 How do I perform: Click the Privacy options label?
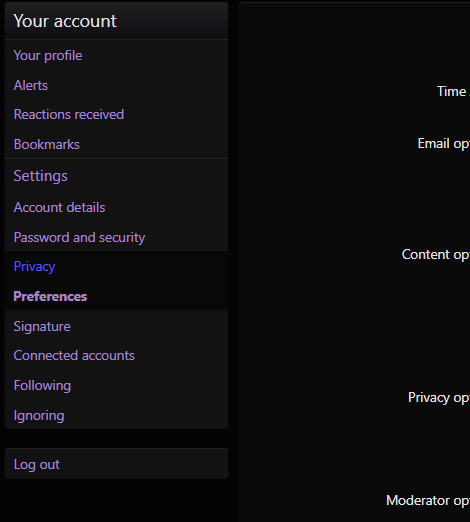(x=439, y=398)
